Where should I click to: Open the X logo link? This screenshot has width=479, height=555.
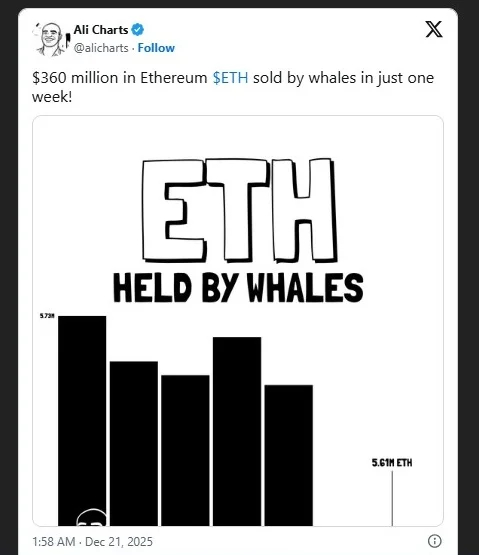coord(434,29)
